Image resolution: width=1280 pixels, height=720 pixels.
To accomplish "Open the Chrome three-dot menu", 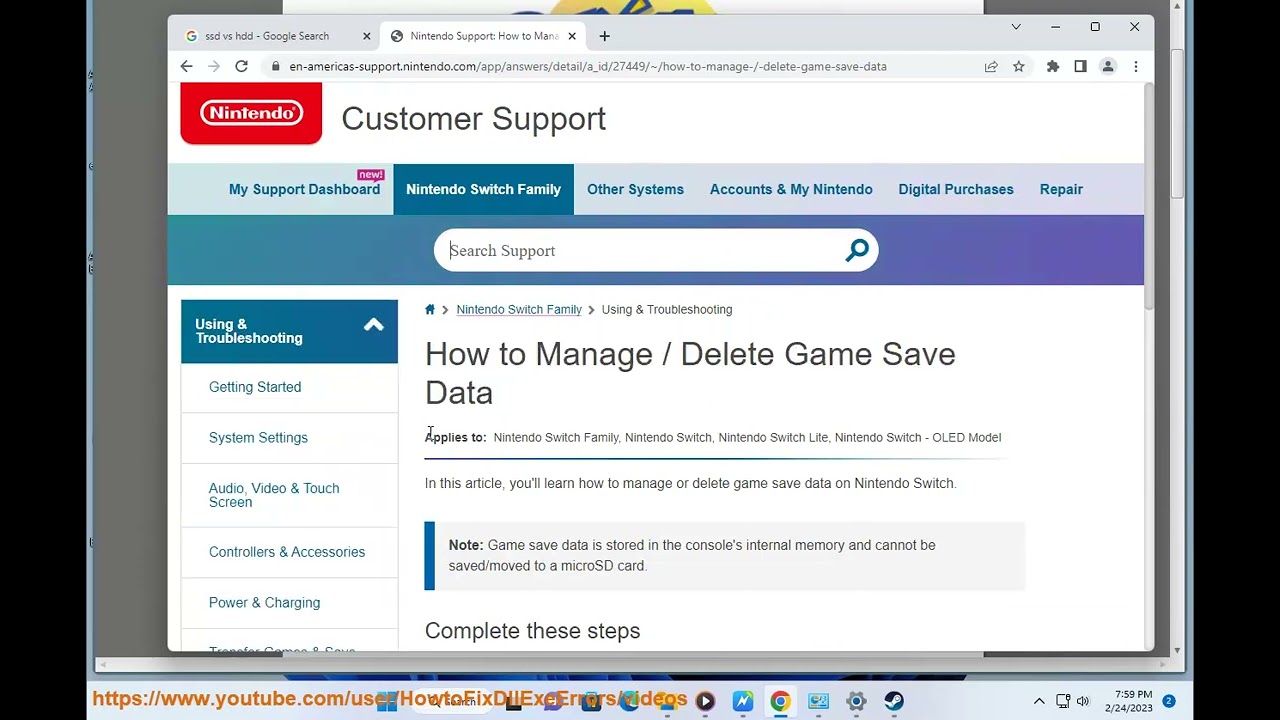I will (1136, 66).
